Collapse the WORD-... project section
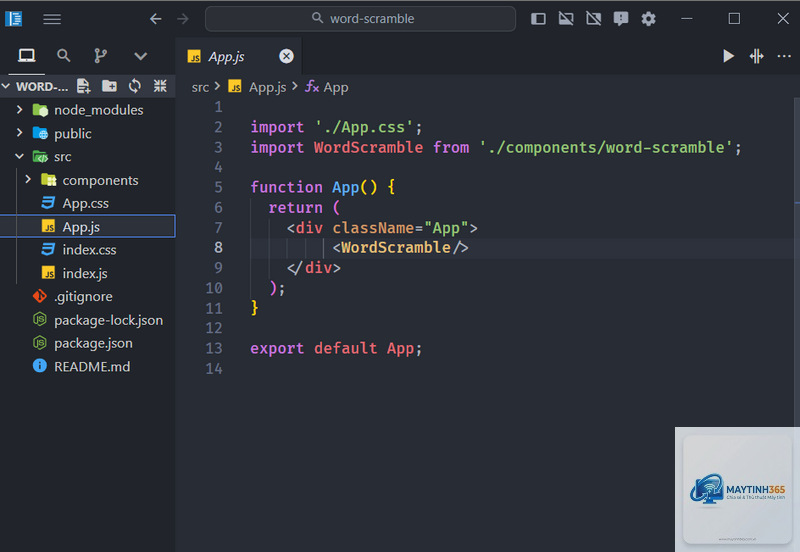The image size is (800, 552). point(6,86)
